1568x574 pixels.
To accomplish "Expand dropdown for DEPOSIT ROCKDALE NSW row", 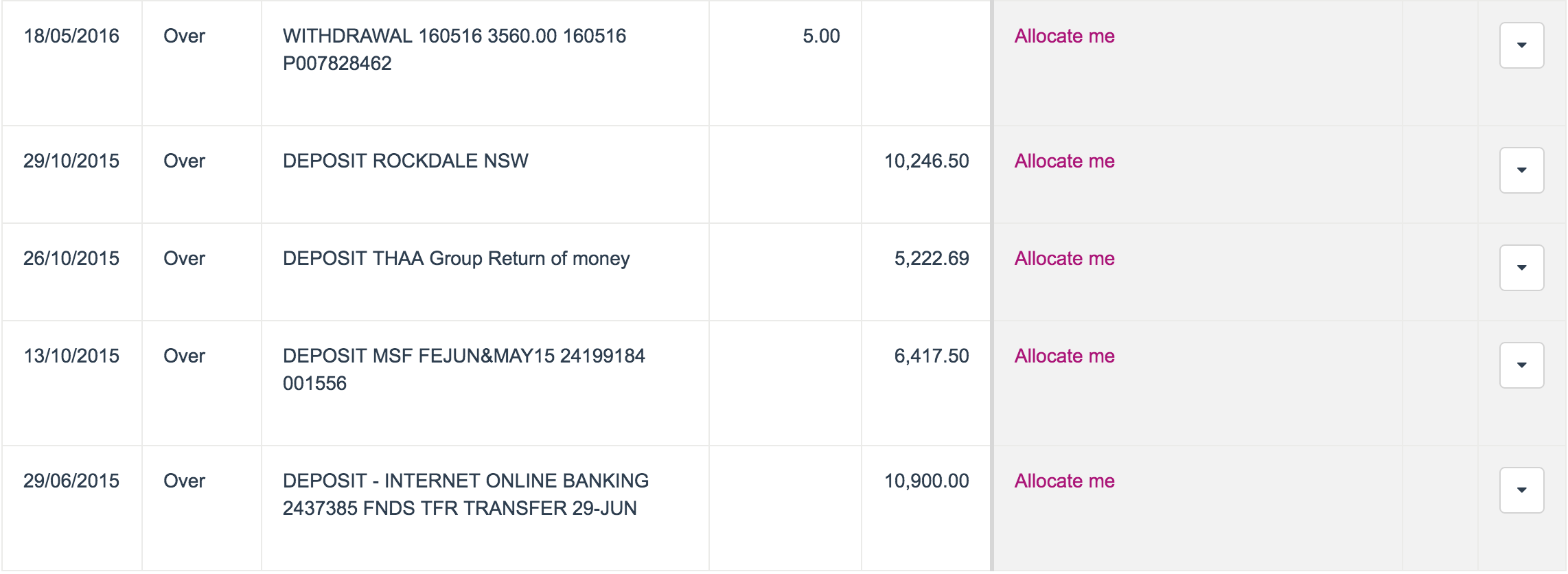I will [1521, 170].
